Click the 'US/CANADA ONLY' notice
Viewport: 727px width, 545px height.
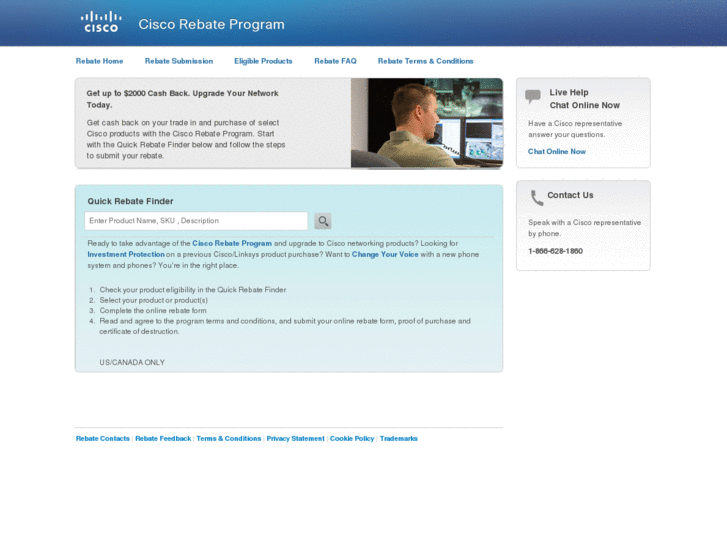[132, 363]
